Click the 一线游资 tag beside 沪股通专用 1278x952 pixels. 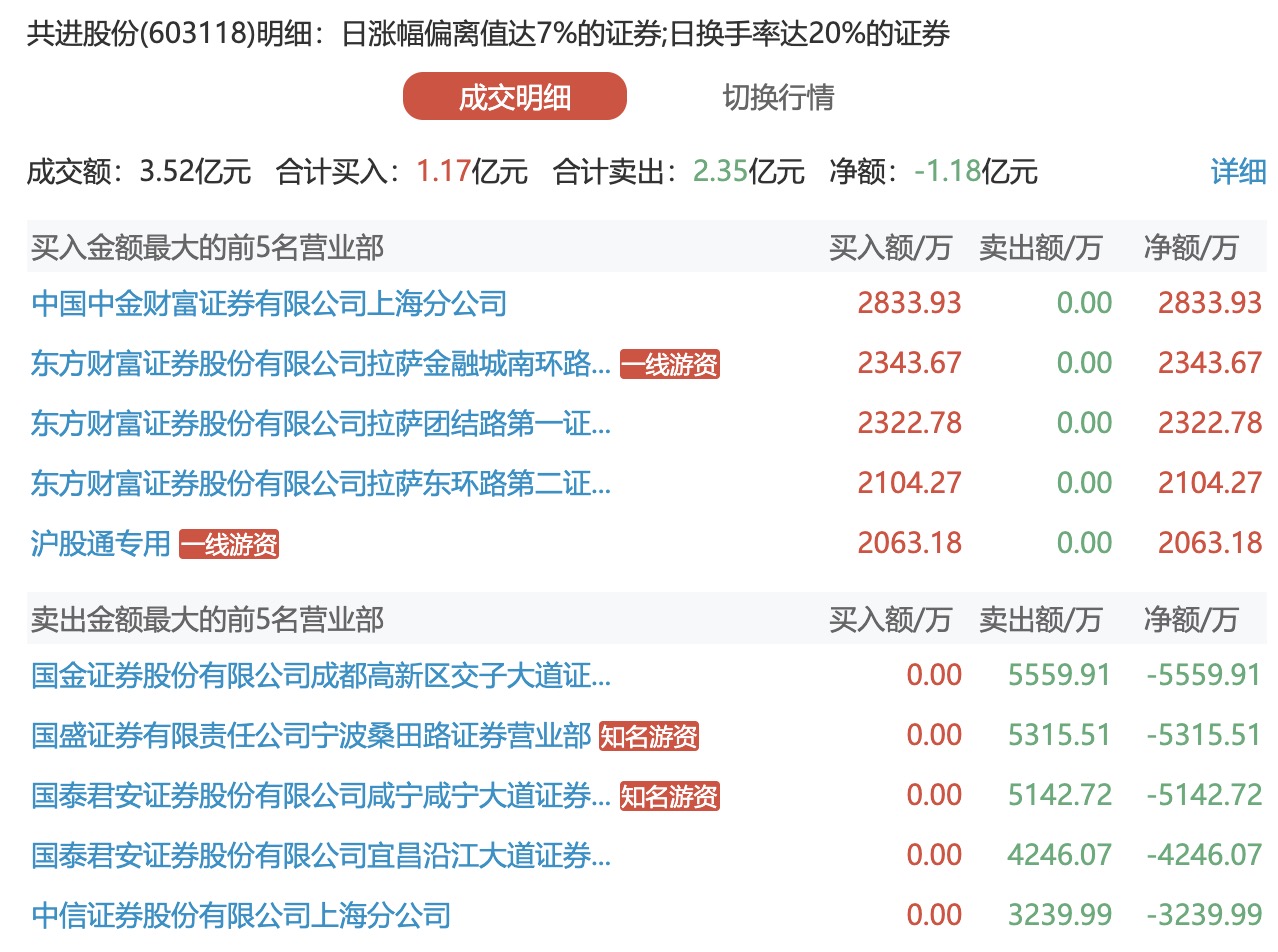[x=229, y=544]
